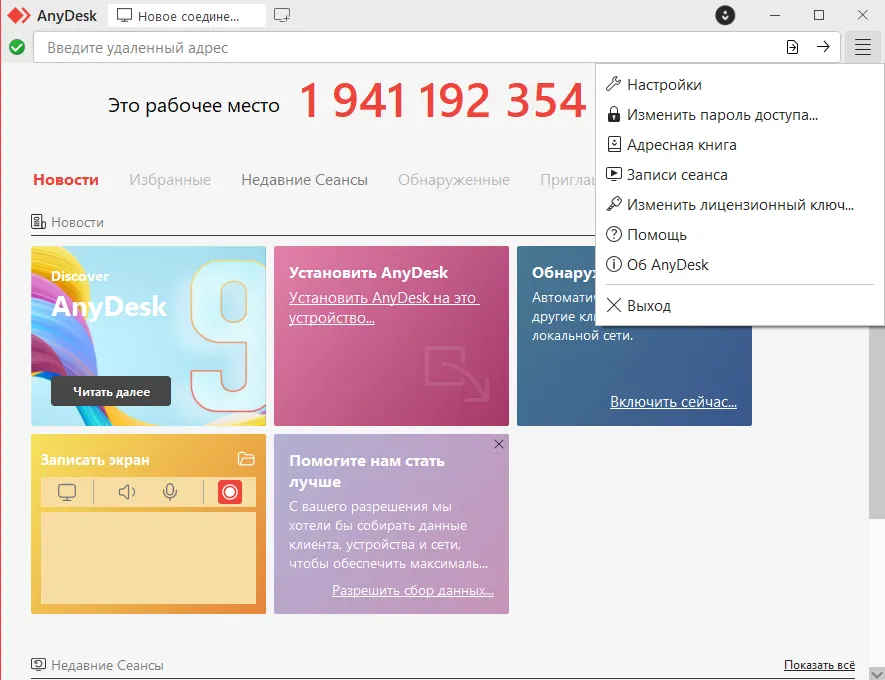Select Настройки from the menu
The image size is (885, 680).
coord(664,85)
